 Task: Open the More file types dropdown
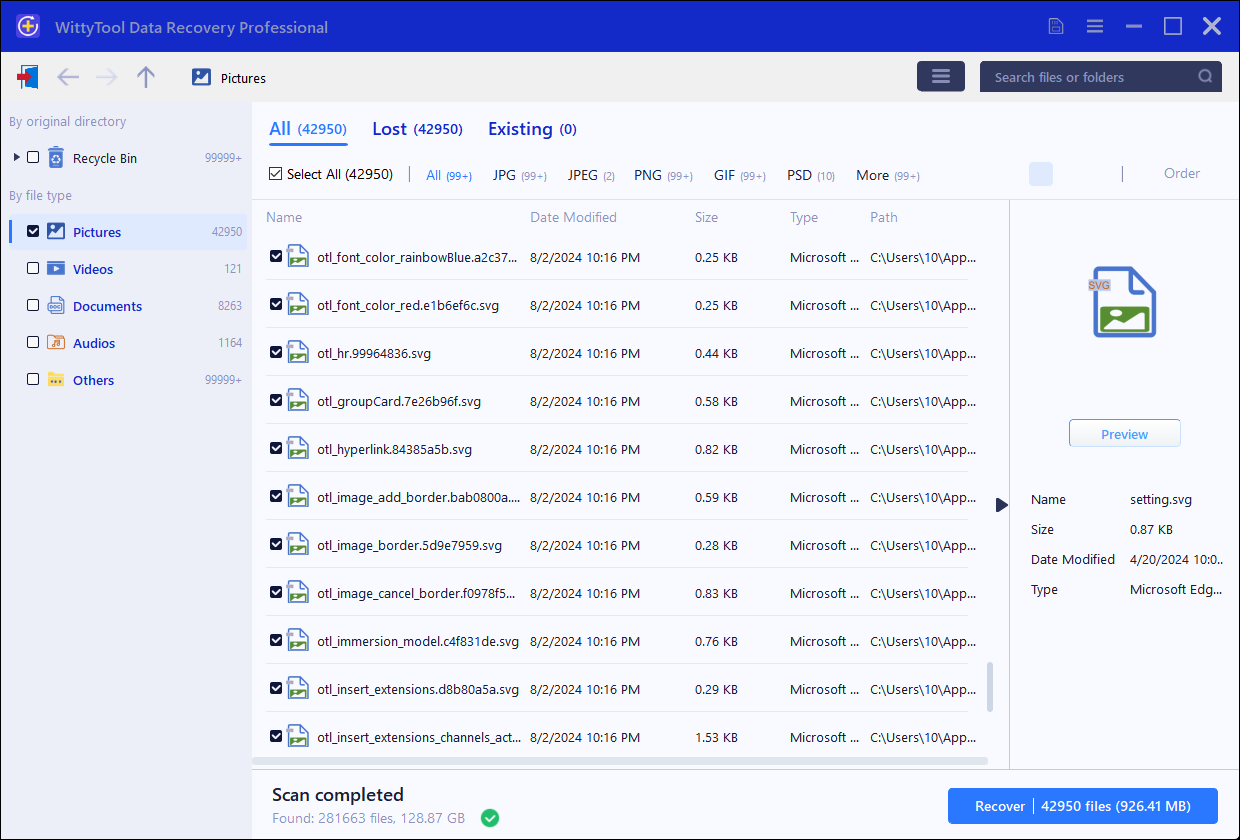point(887,175)
